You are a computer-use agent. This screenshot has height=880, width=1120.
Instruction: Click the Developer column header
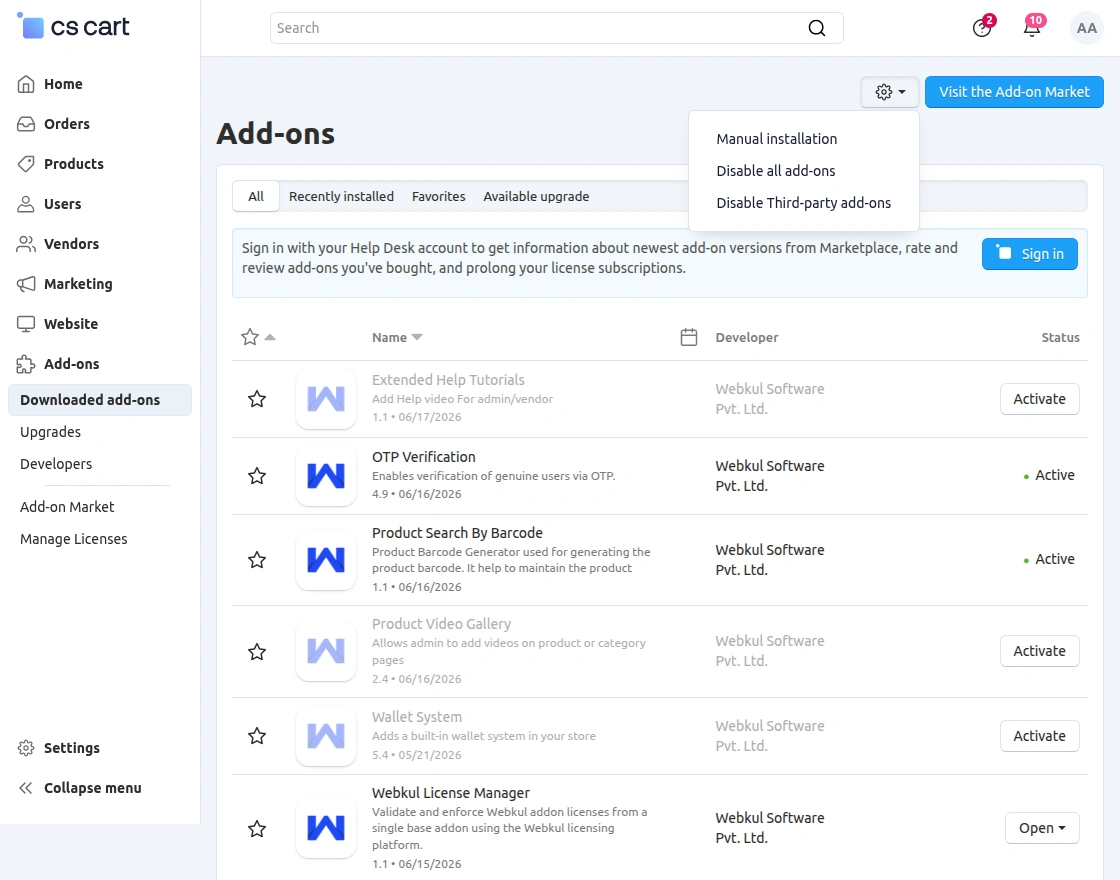tap(747, 337)
